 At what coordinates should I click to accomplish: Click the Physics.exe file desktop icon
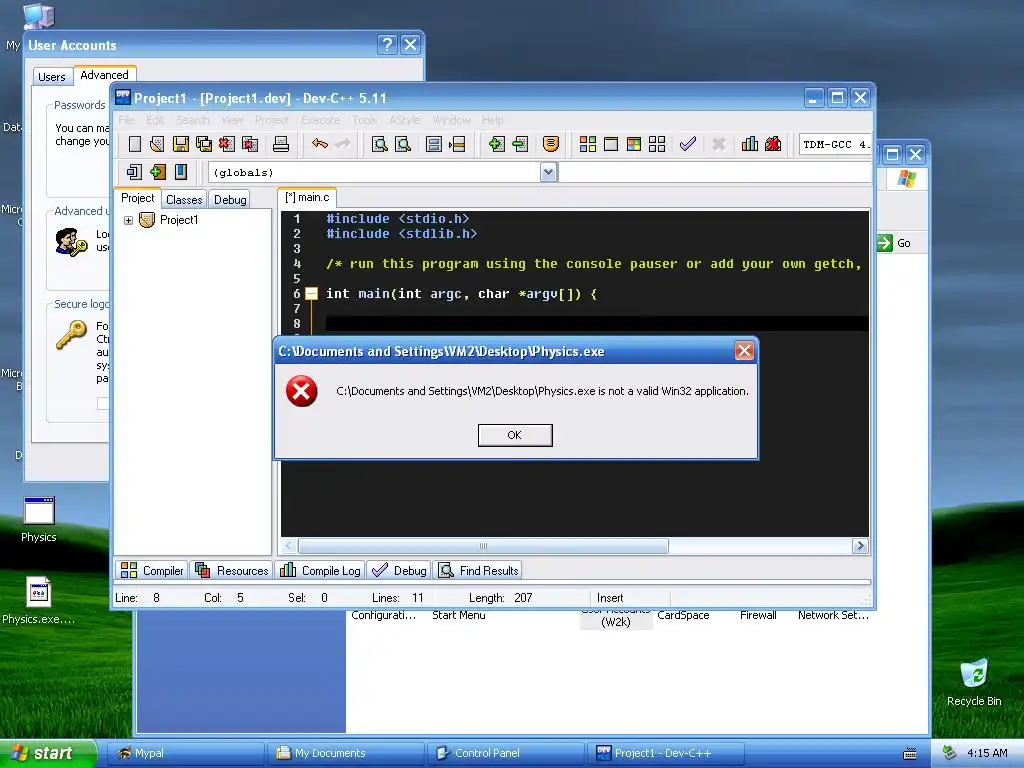(x=39, y=601)
